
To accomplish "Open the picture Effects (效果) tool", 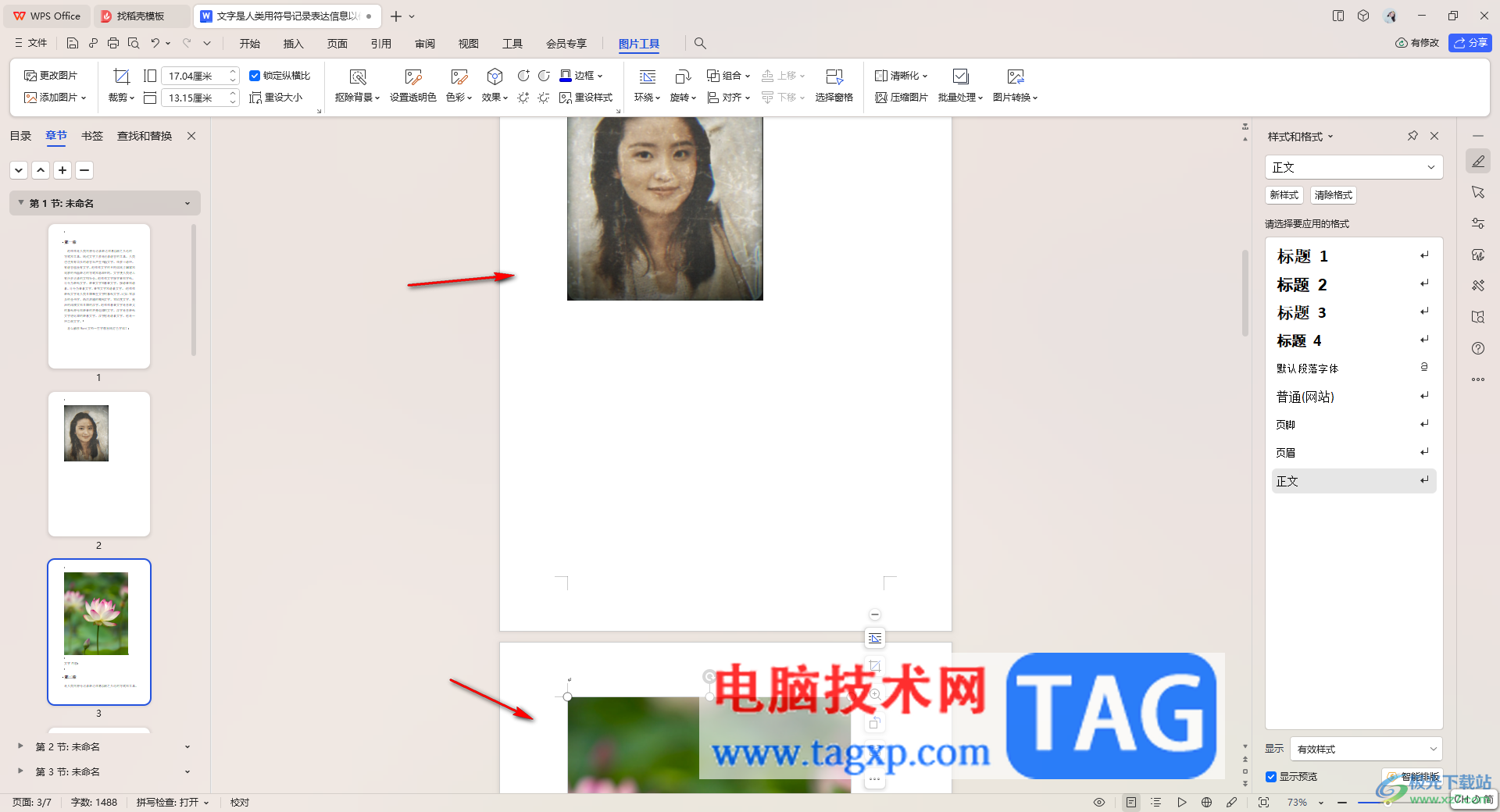I will coord(495,85).
